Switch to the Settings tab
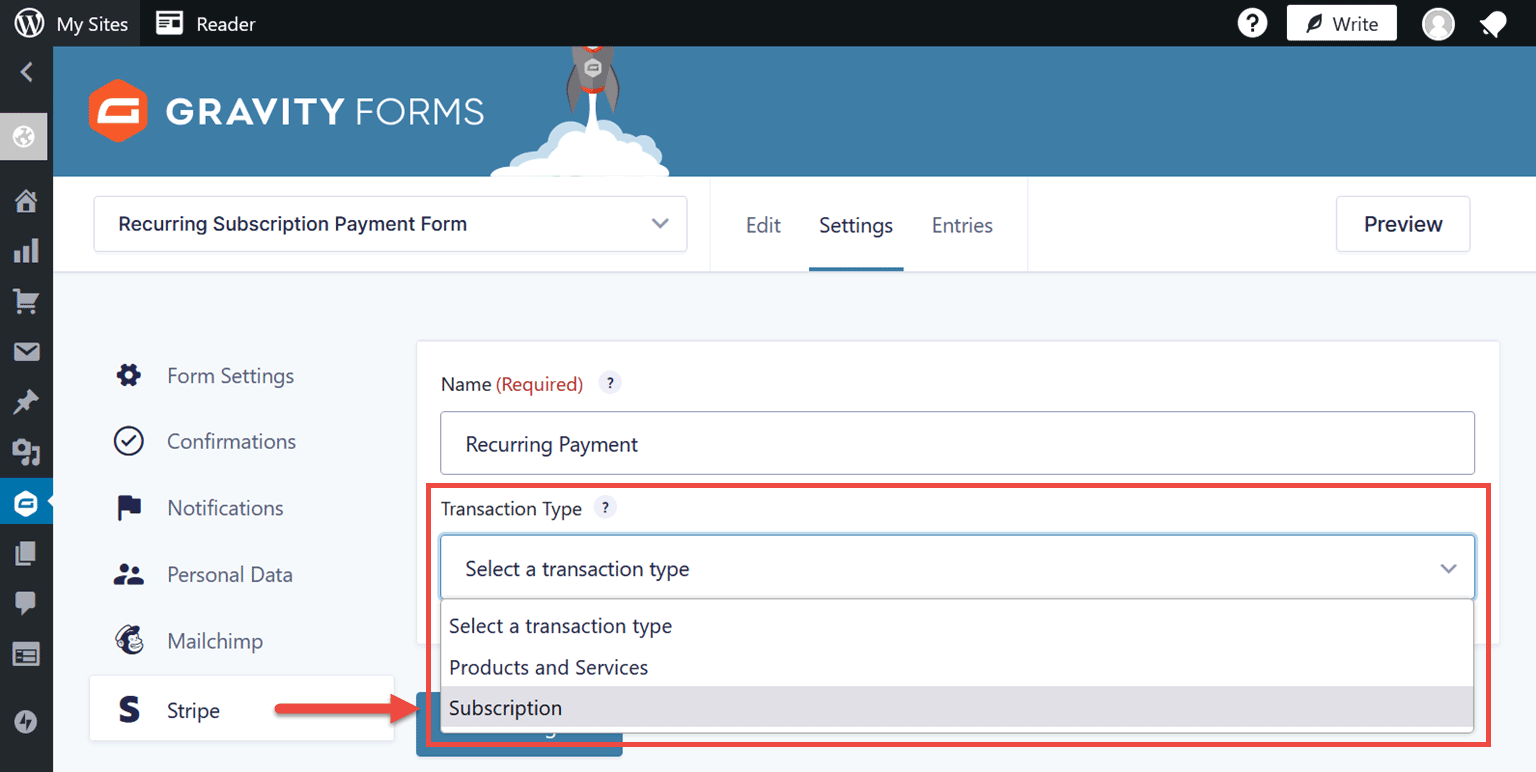This screenshot has width=1536, height=772. click(856, 226)
